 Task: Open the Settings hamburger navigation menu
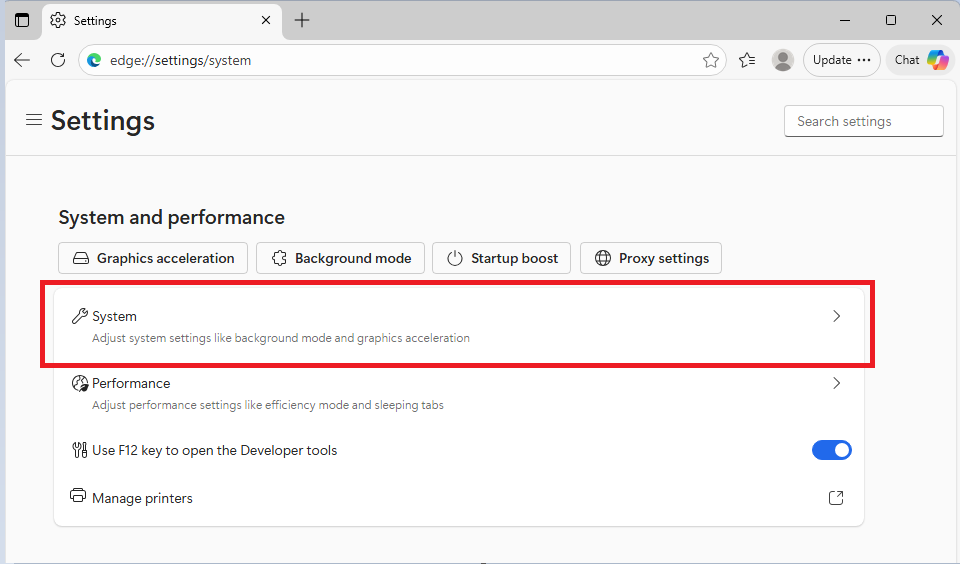coord(34,120)
